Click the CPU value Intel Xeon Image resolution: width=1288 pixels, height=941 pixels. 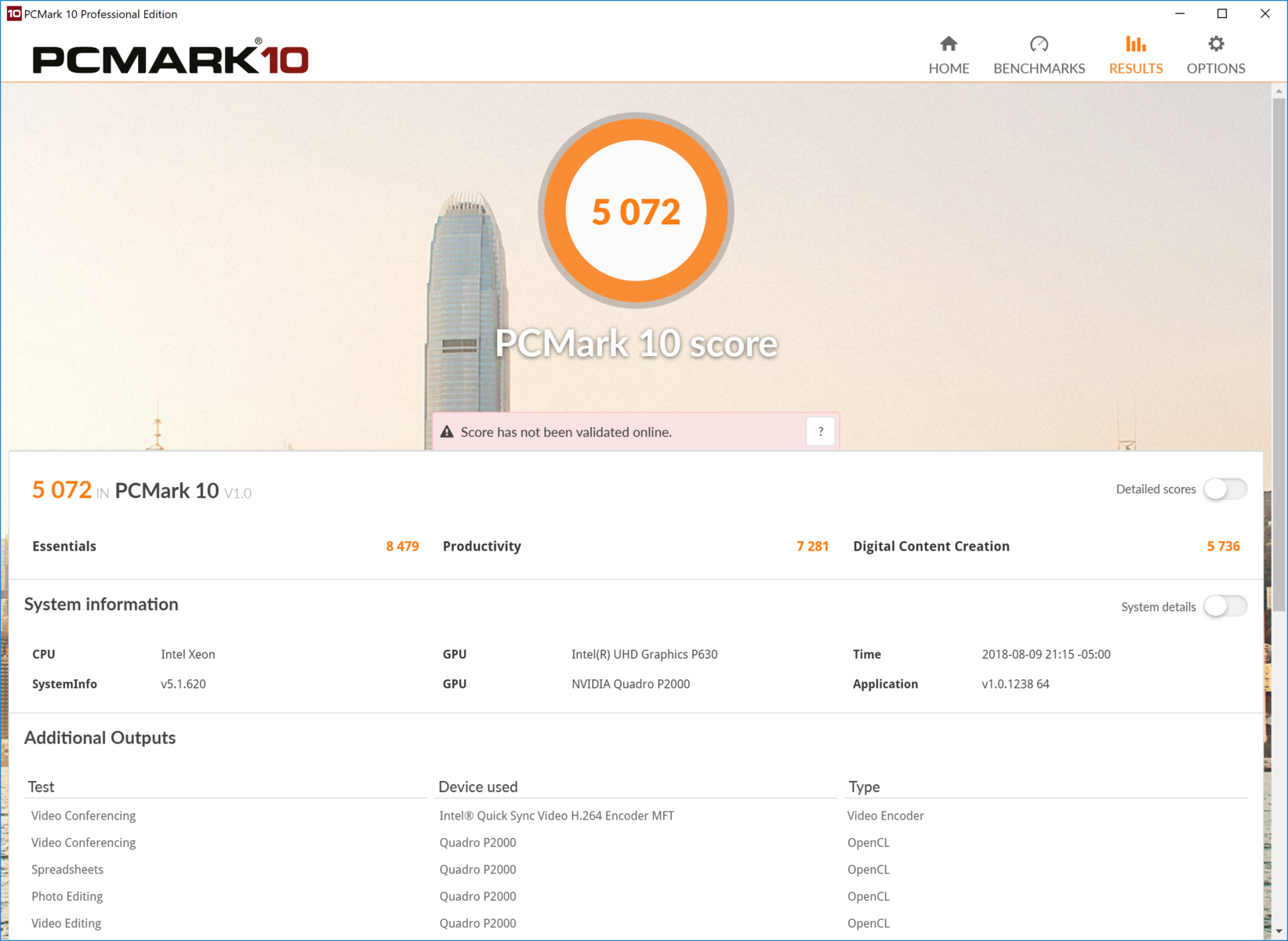point(188,654)
